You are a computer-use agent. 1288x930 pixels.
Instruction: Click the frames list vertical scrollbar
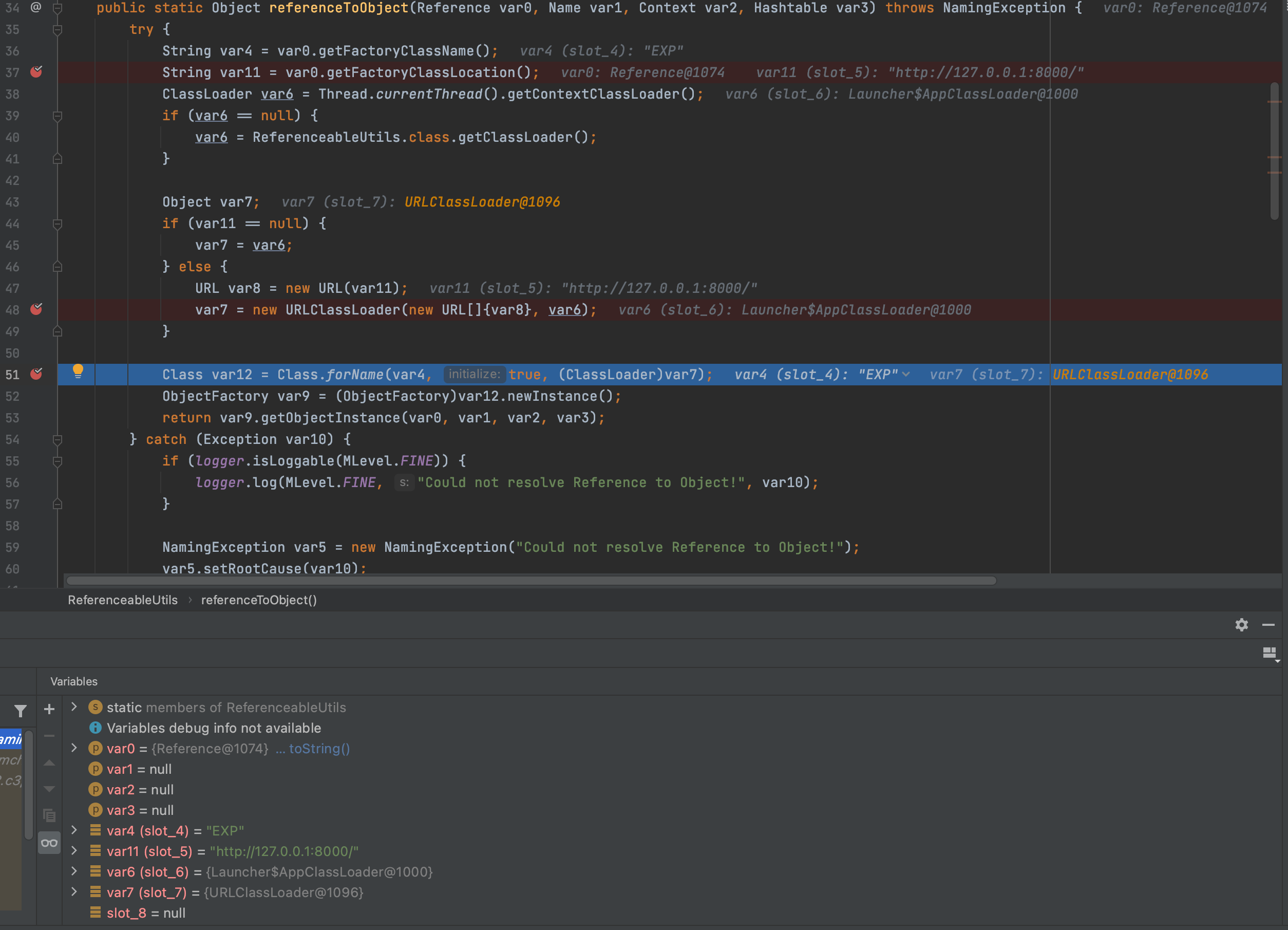point(28,785)
